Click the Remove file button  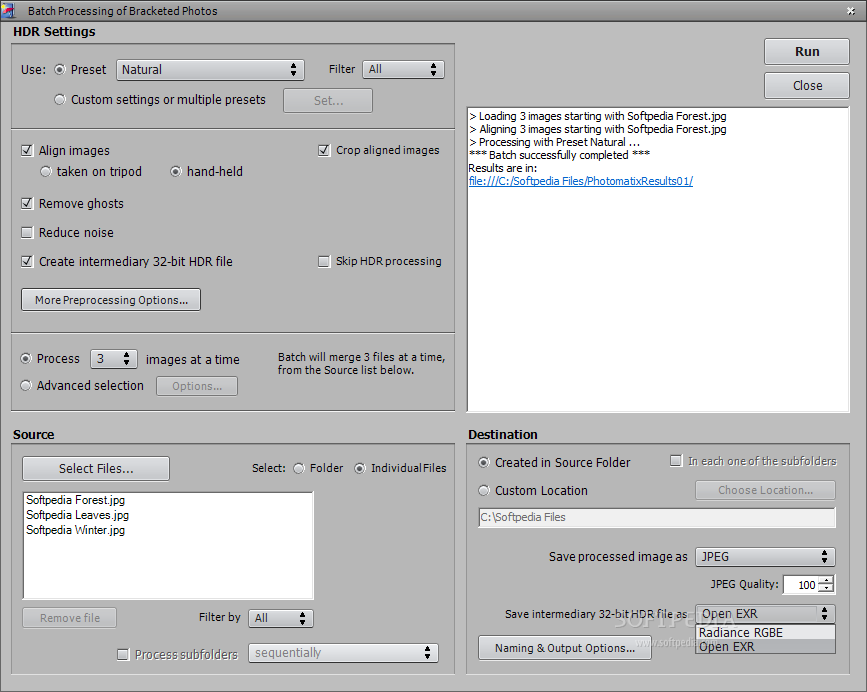point(70,618)
